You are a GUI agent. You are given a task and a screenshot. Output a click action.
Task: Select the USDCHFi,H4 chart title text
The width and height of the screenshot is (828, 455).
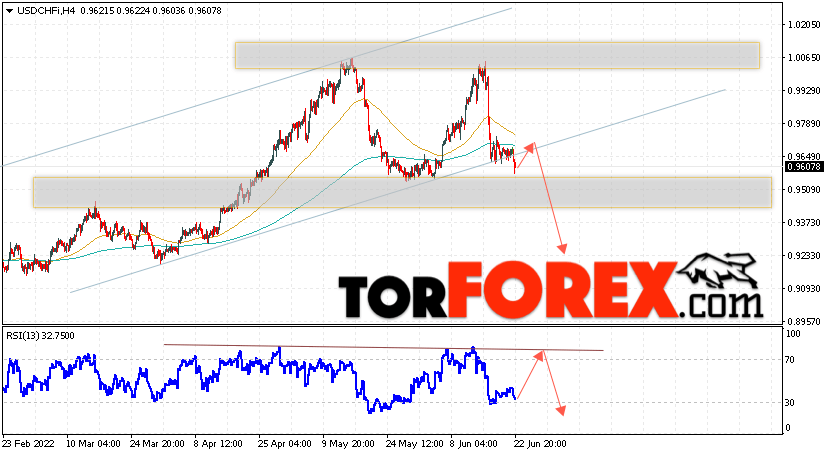click(46, 11)
